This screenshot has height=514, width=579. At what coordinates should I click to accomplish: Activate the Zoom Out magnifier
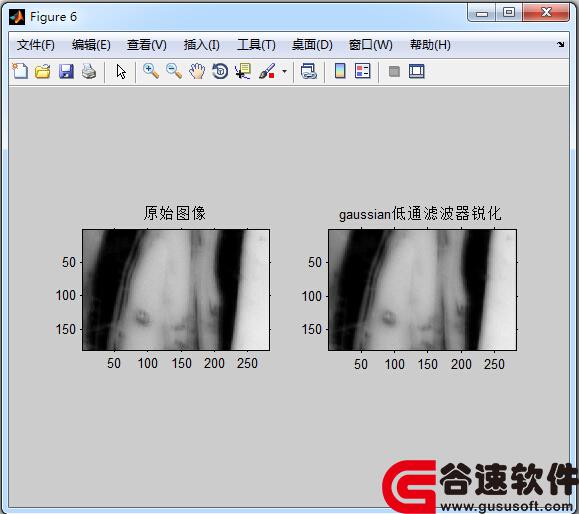(174, 71)
